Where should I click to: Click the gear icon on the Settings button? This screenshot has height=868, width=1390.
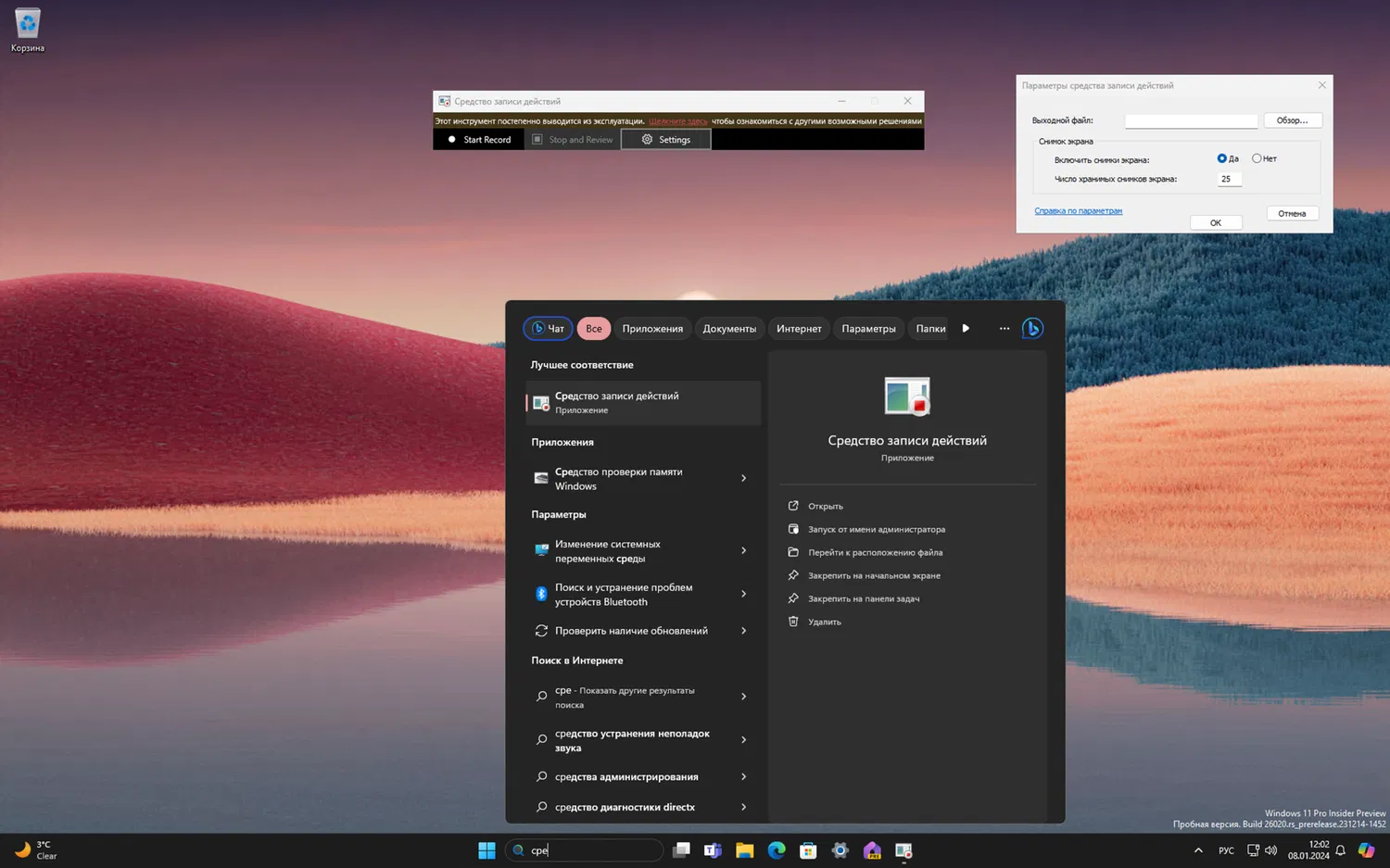click(x=647, y=140)
